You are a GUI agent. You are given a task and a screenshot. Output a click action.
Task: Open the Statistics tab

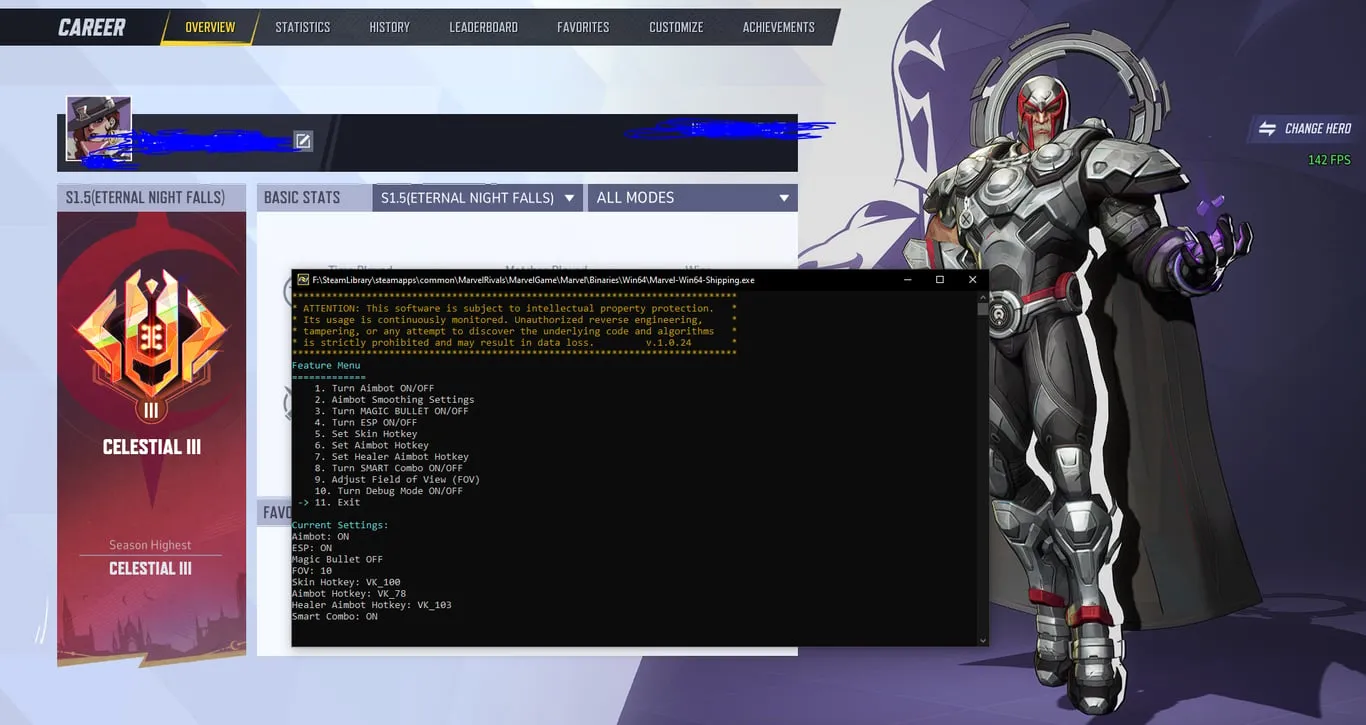pos(303,27)
